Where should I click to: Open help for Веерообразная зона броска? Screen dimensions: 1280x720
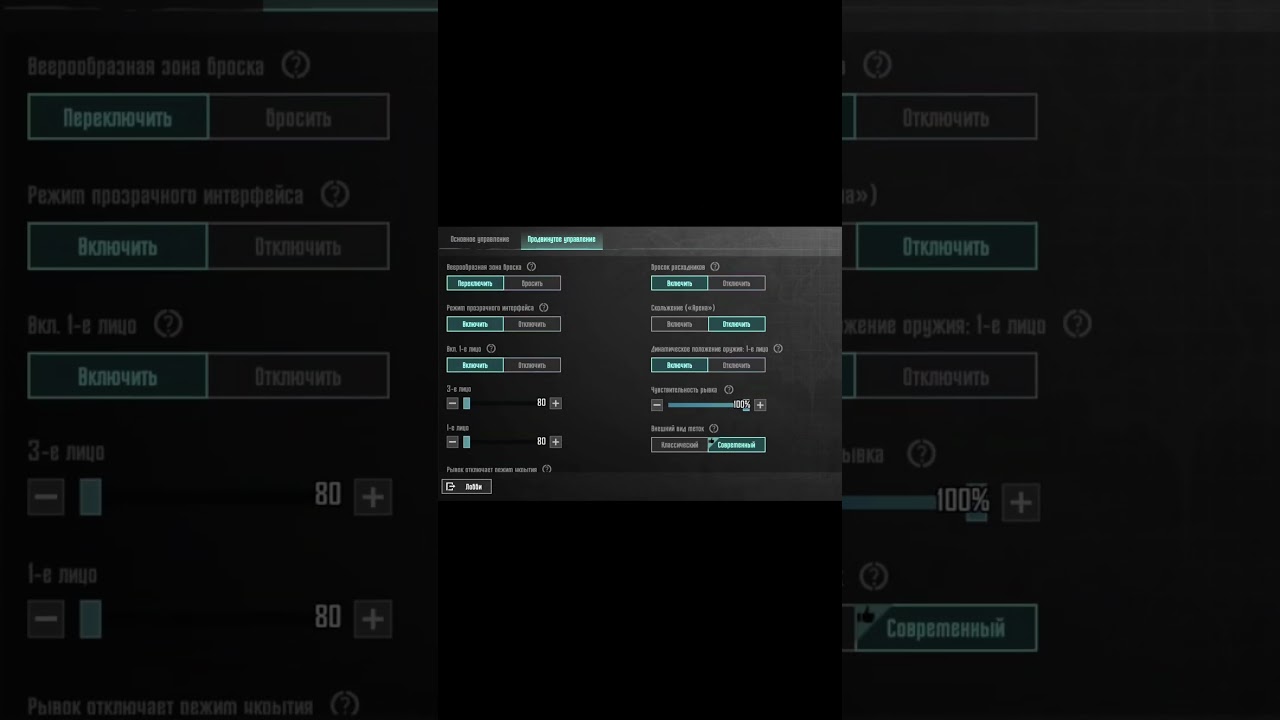(531, 267)
